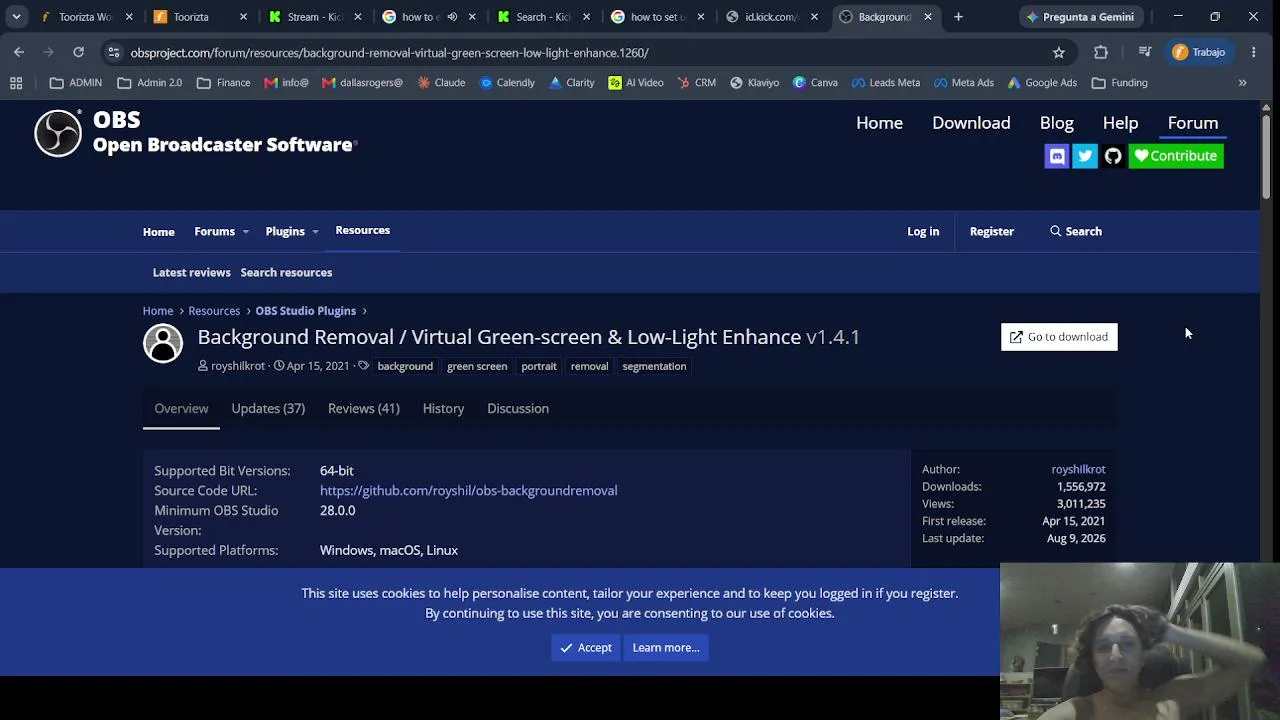Viewport: 1280px width, 720px height.
Task: Open OBS Studio Plugins breadcrumb
Action: [305, 311]
